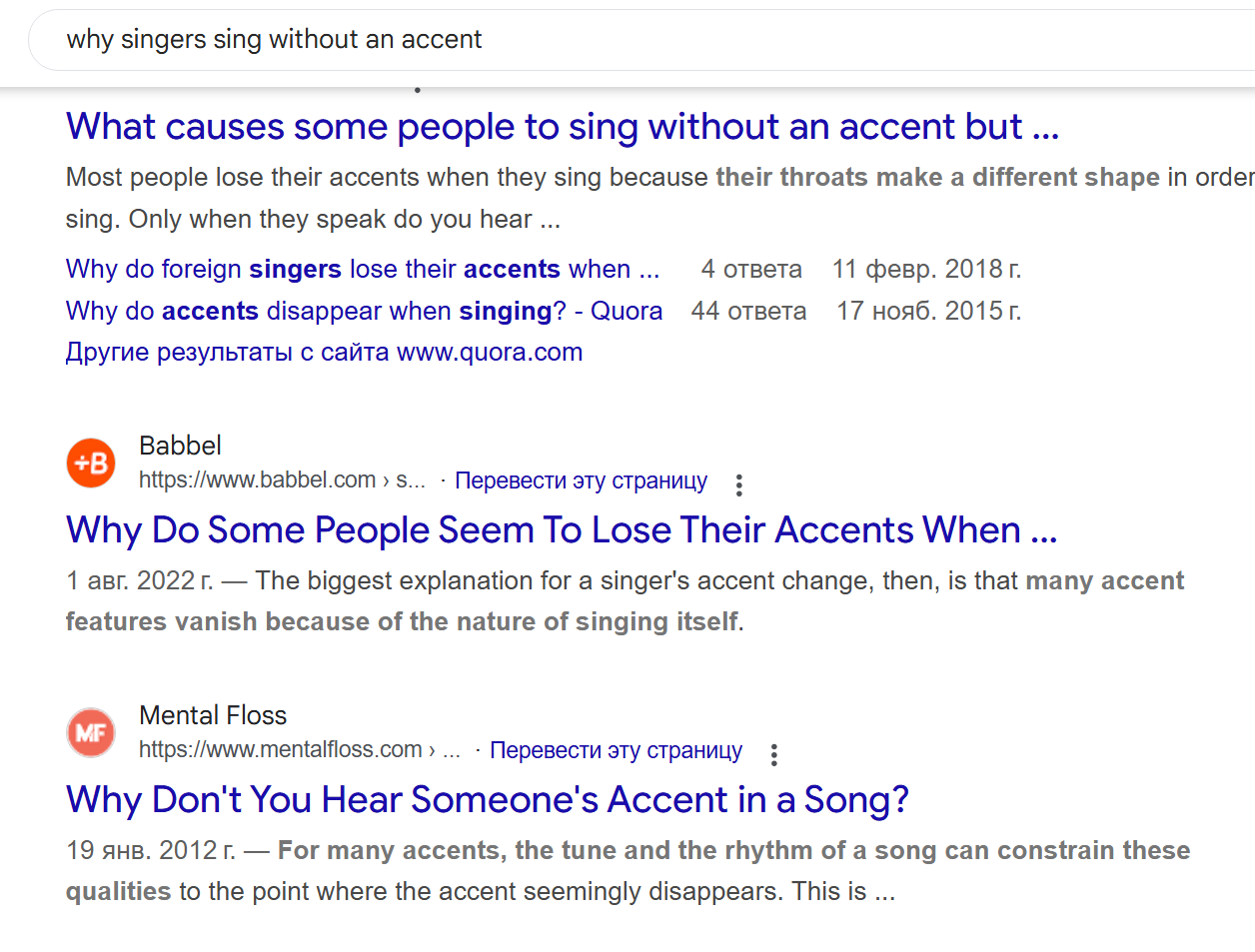
Task: Open "Why do foreign singers lose their accents"
Action: coord(362,270)
